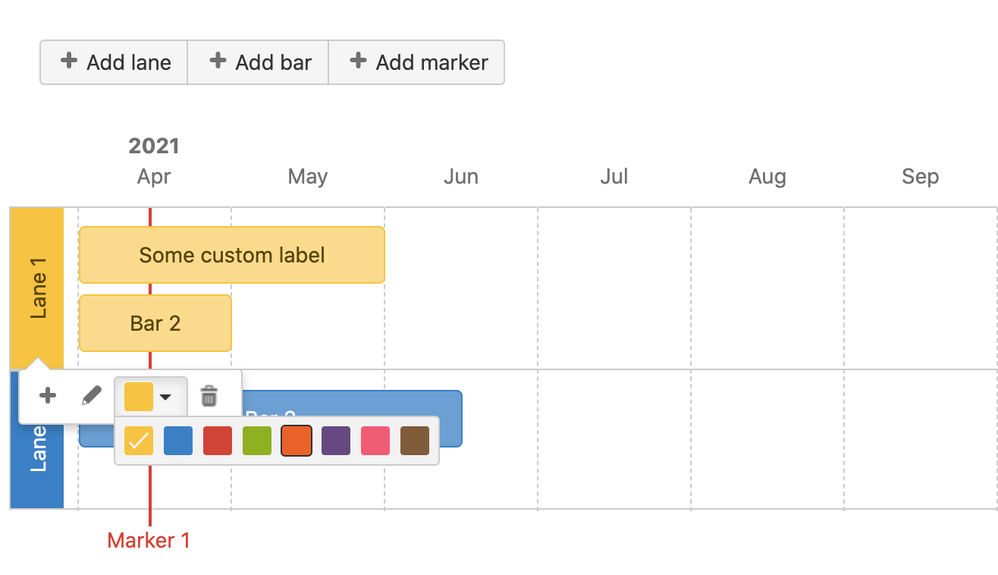Click the Marker 1 label

[x=148, y=540]
